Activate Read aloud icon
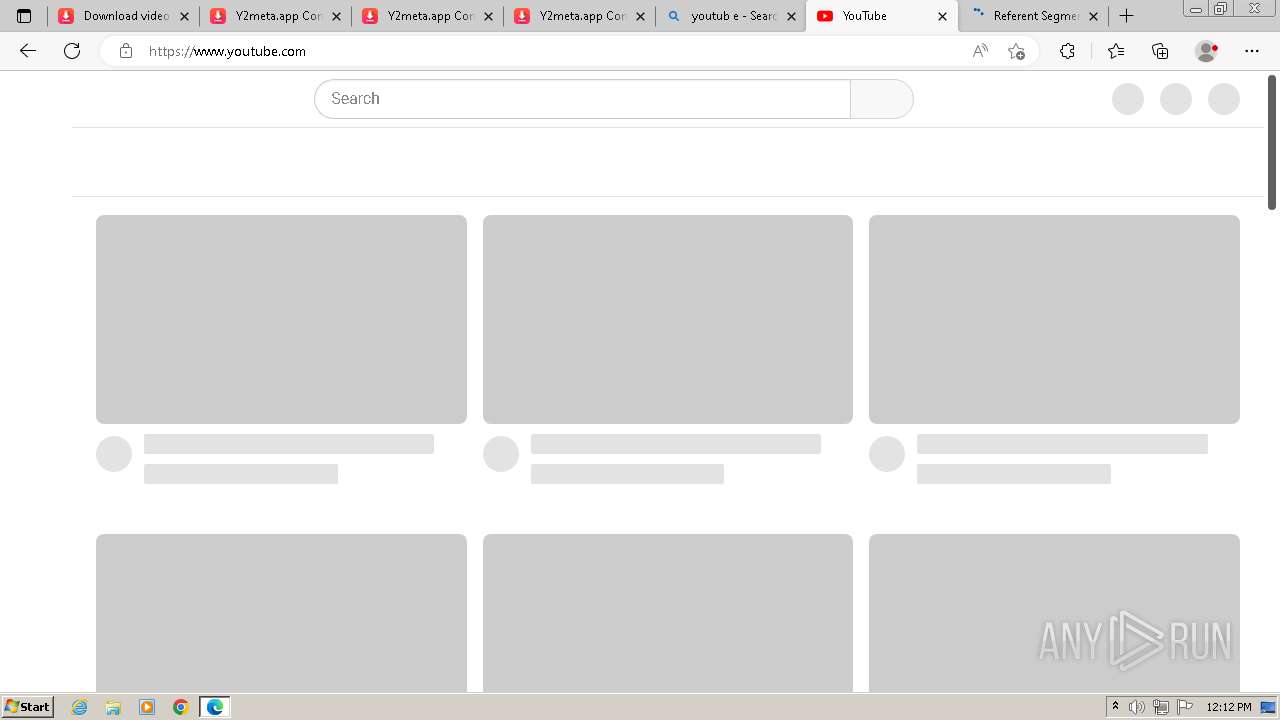 pos(980,51)
